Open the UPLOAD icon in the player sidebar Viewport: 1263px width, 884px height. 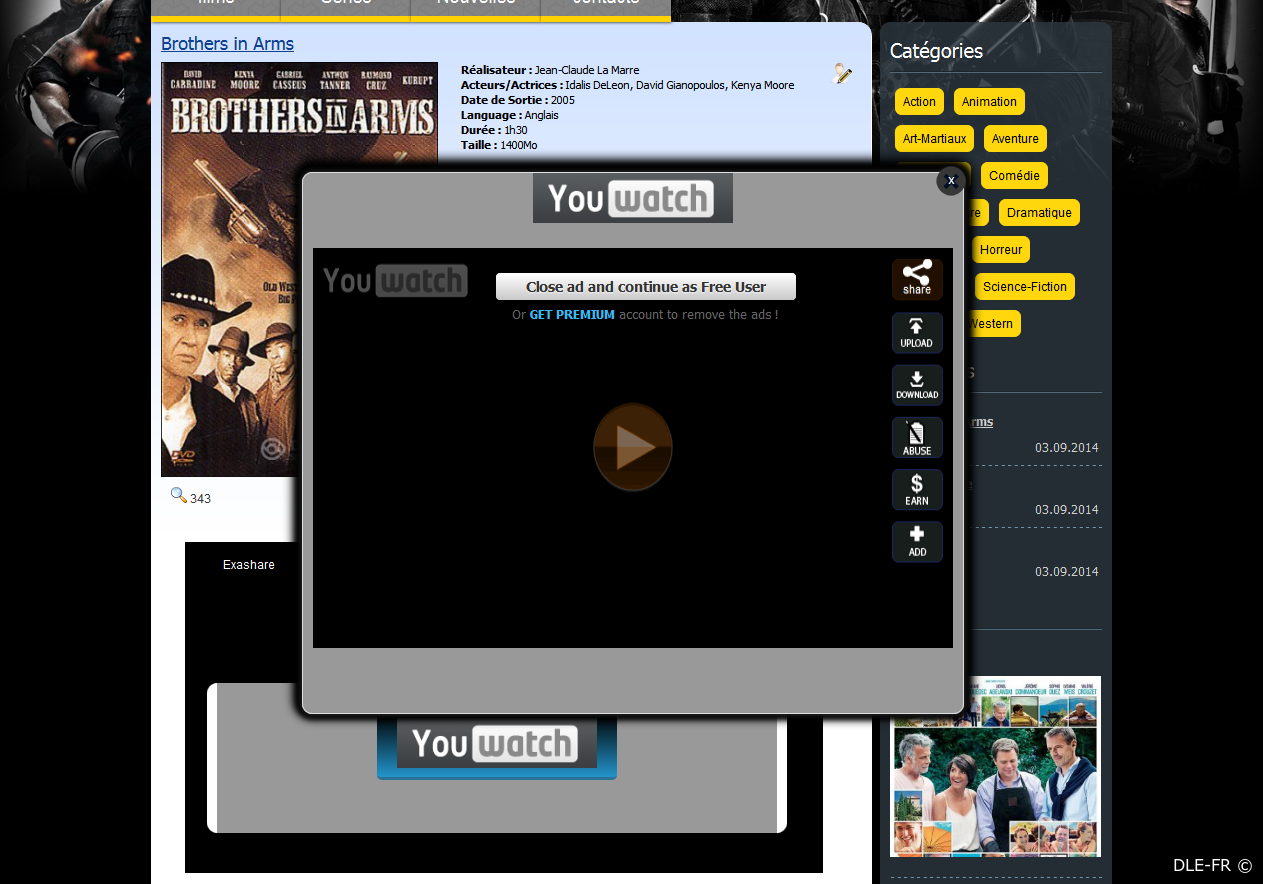(x=917, y=333)
